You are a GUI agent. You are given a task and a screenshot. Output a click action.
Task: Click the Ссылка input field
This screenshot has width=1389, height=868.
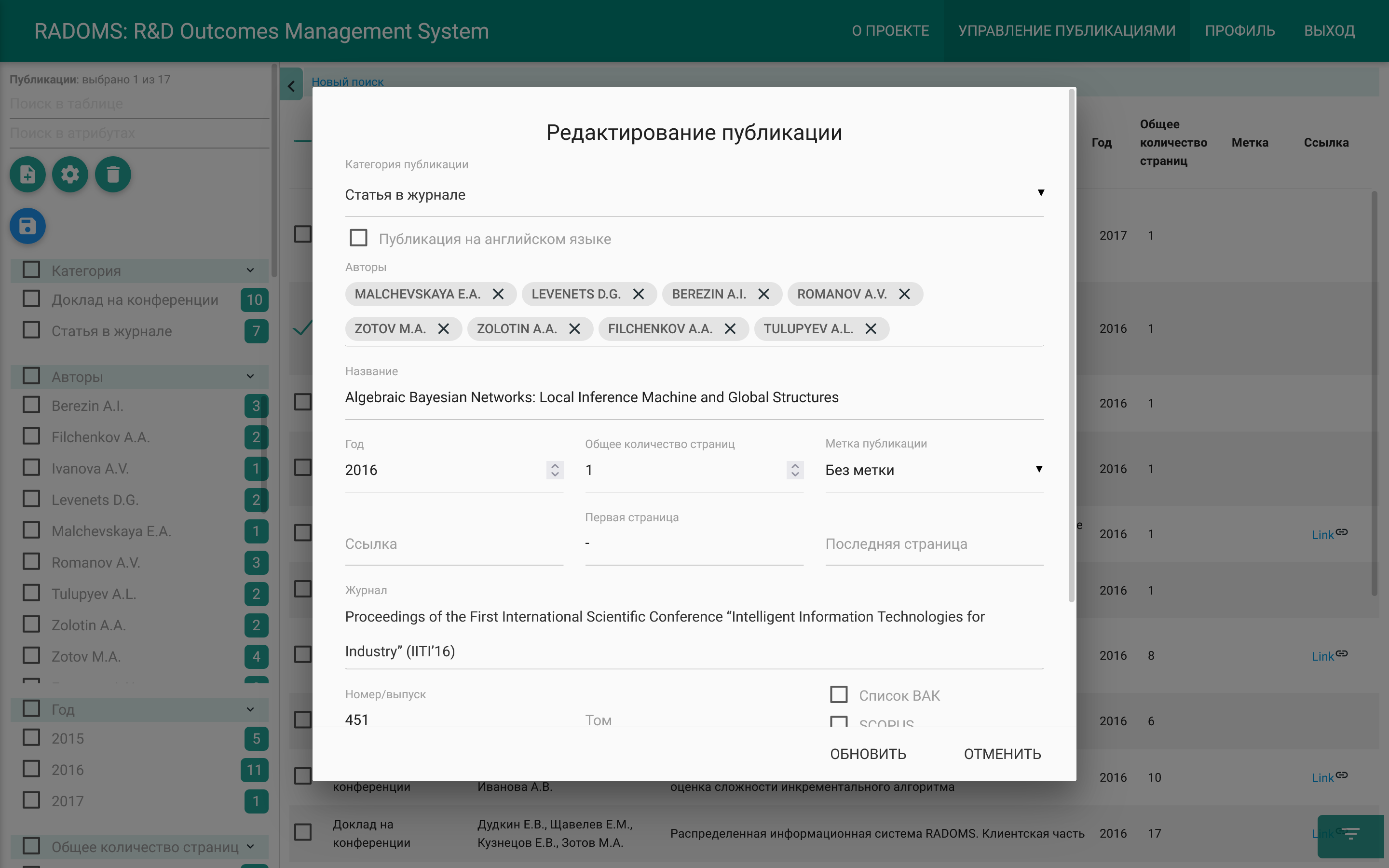tap(453, 543)
